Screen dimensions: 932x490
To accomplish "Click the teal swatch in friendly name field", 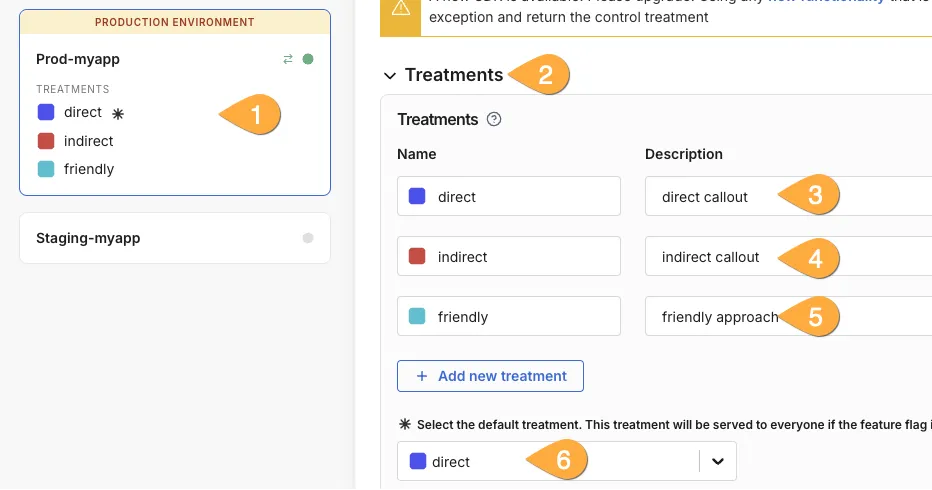I will coord(417,317).
